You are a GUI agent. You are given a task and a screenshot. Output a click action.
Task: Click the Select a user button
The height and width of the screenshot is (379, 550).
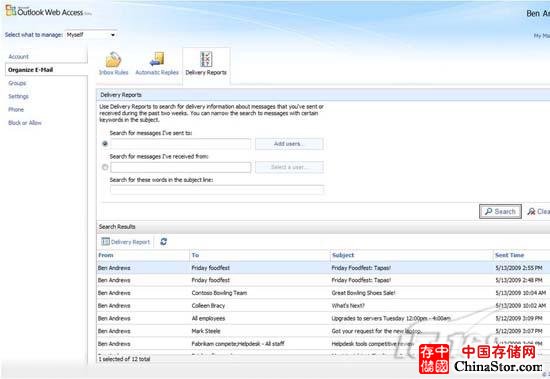coord(289,167)
